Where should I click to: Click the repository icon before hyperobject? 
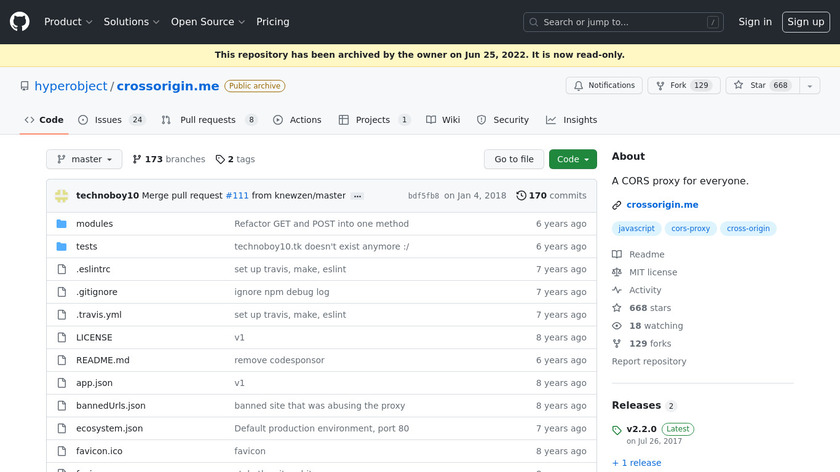[x=25, y=86]
